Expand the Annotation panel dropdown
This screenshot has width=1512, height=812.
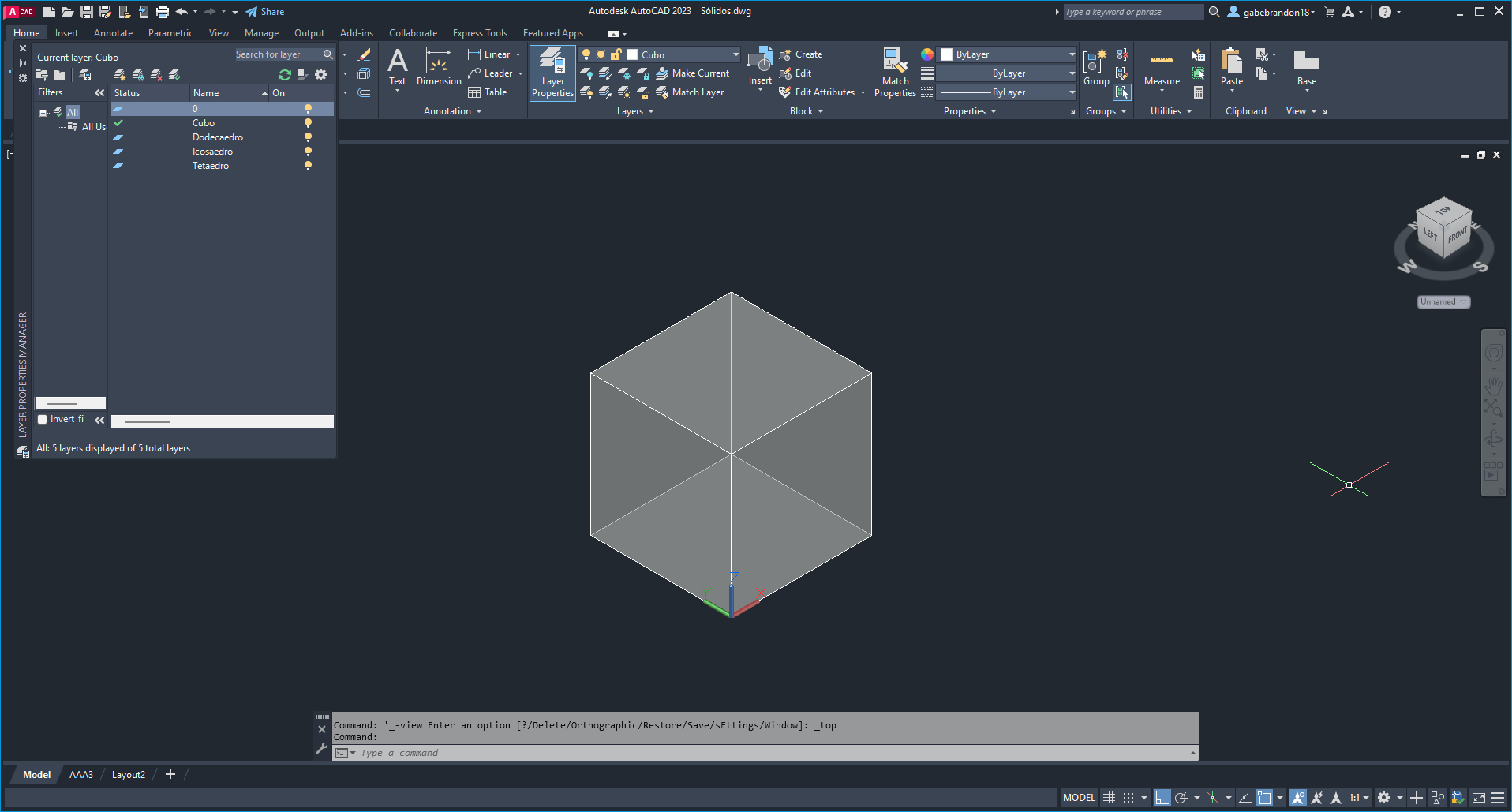tap(452, 111)
